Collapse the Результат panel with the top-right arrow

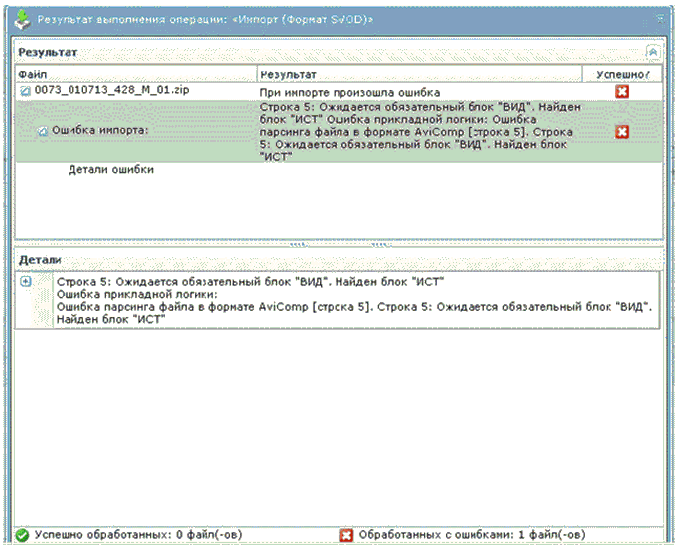(x=653, y=50)
